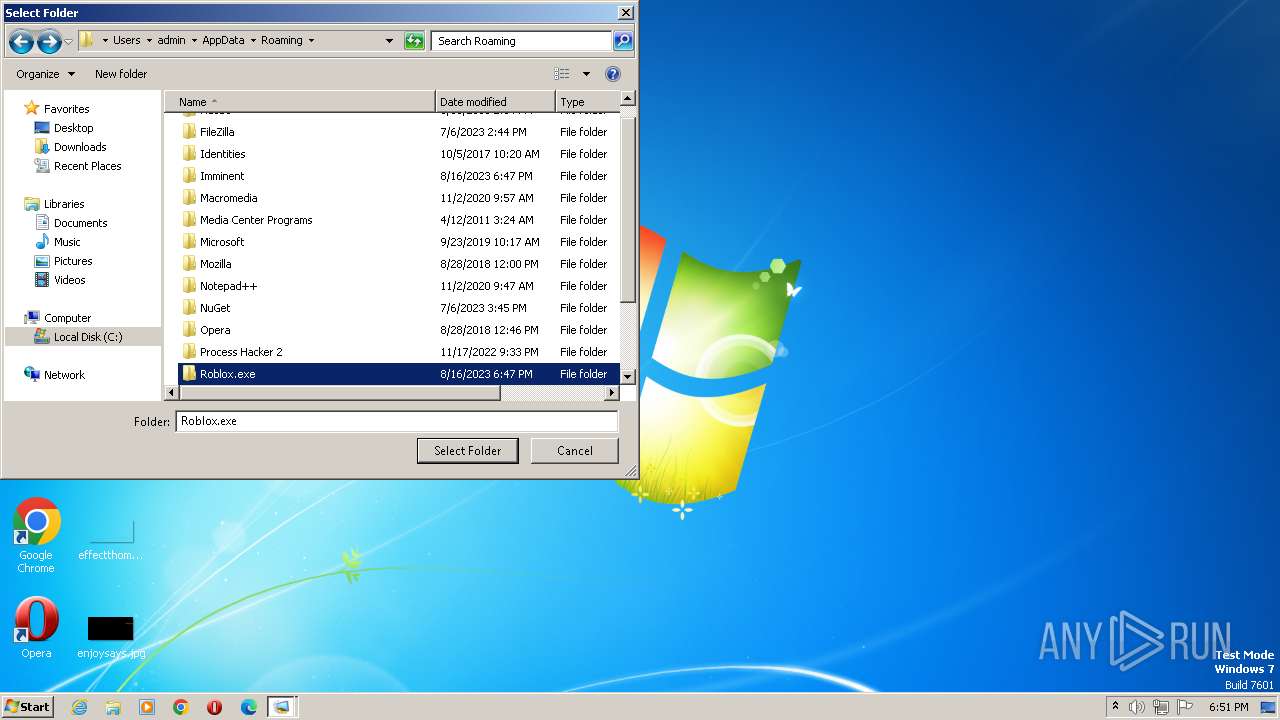Change view with the views icon
The width and height of the screenshot is (1280, 720).
click(x=562, y=74)
